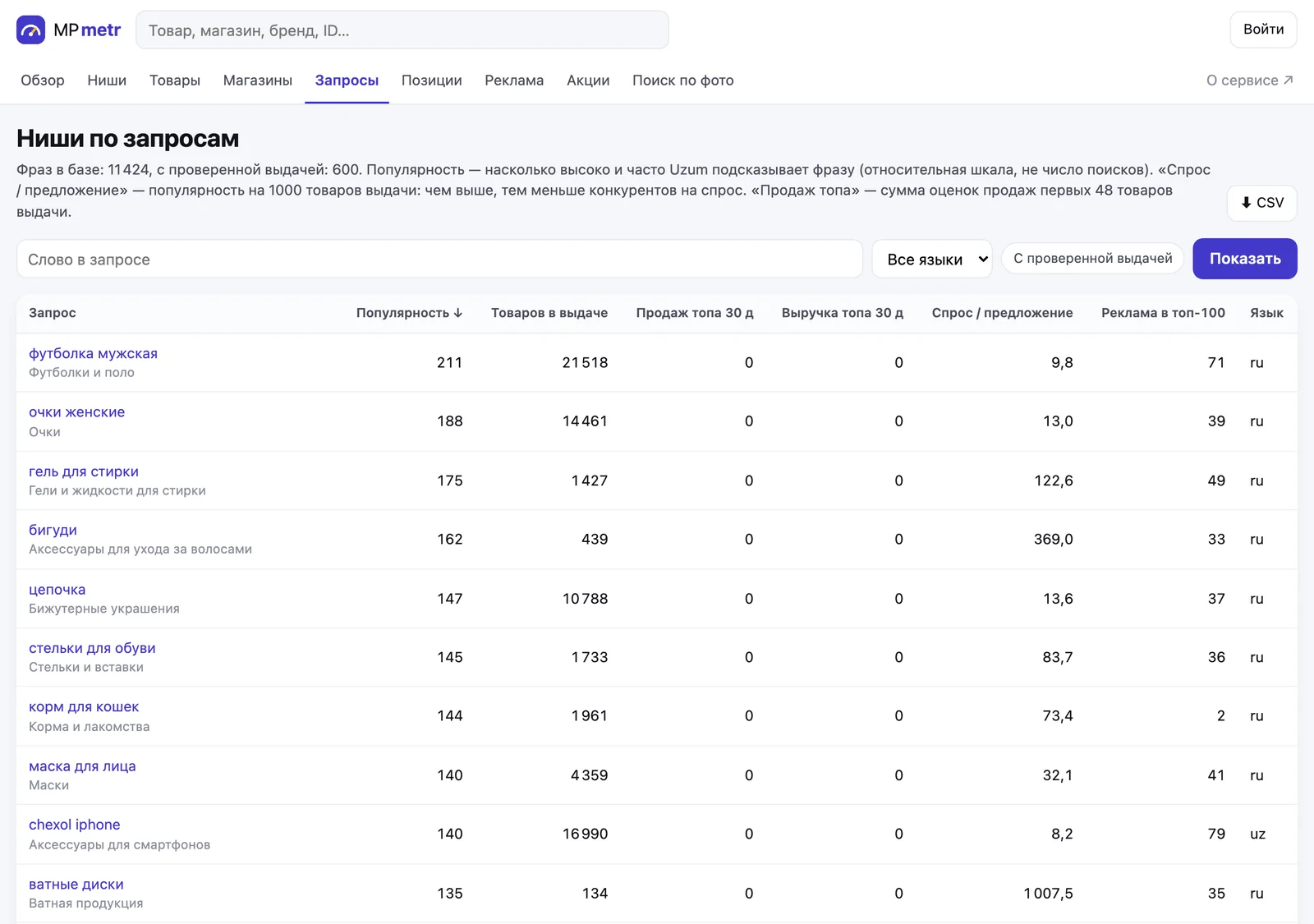The image size is (1314, 924).
Task: Open the 'маска для лица' query link
Action: tap(82, 766)
